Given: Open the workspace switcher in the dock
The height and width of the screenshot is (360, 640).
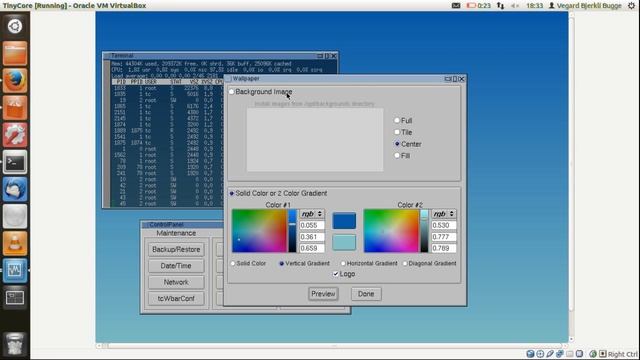Looking at the screenshot, I should click(15, 298).
